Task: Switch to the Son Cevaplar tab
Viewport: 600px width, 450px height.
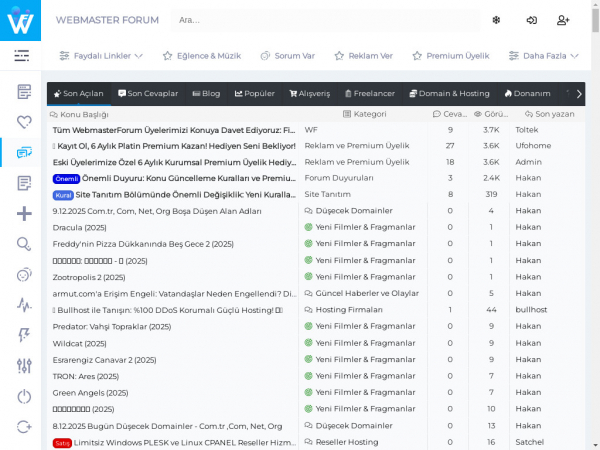Action: coord(148,94)
